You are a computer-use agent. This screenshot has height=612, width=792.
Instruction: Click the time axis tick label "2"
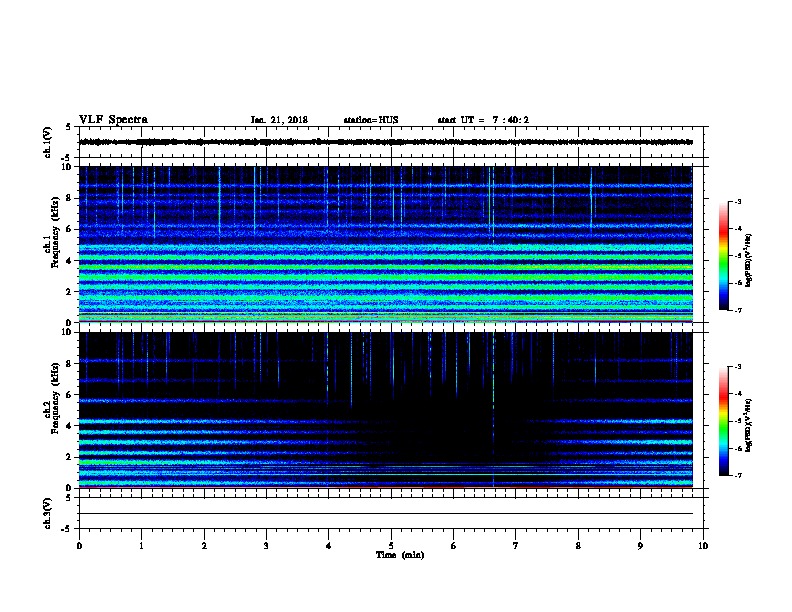pos(204,545)
